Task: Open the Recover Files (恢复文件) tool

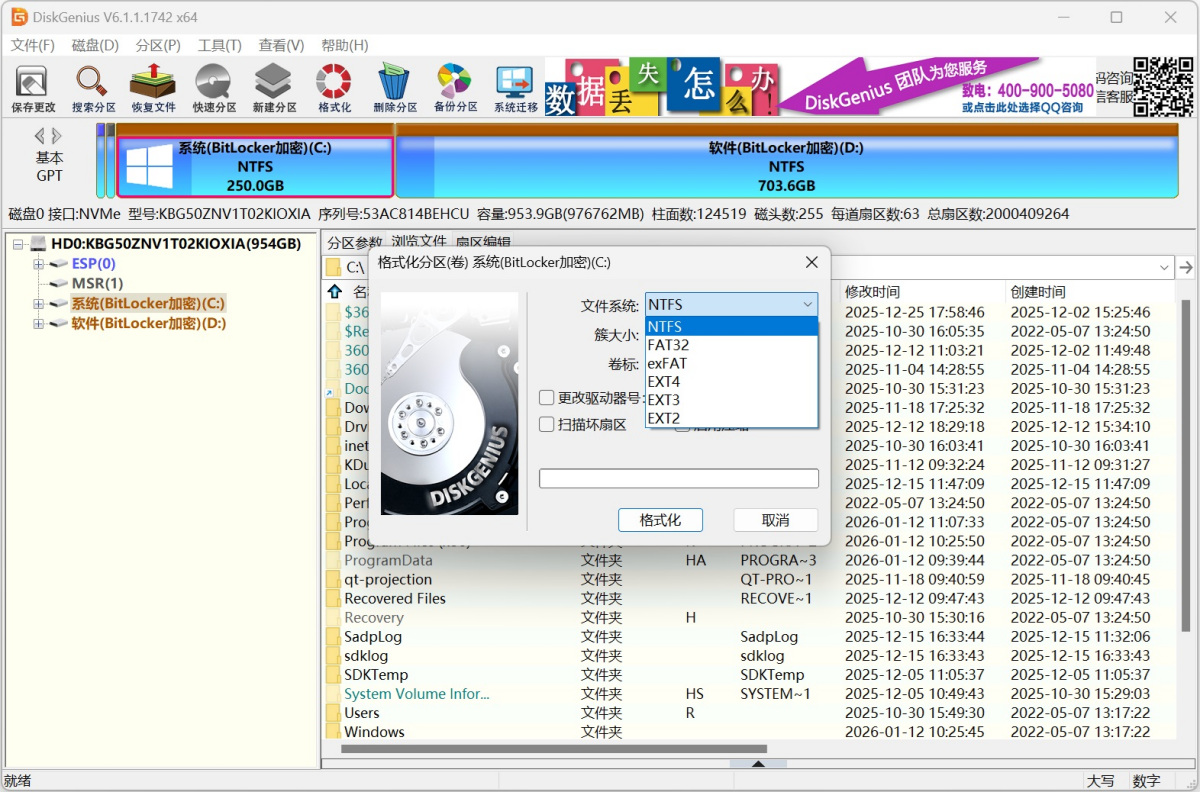Action: tap(153, 88)
